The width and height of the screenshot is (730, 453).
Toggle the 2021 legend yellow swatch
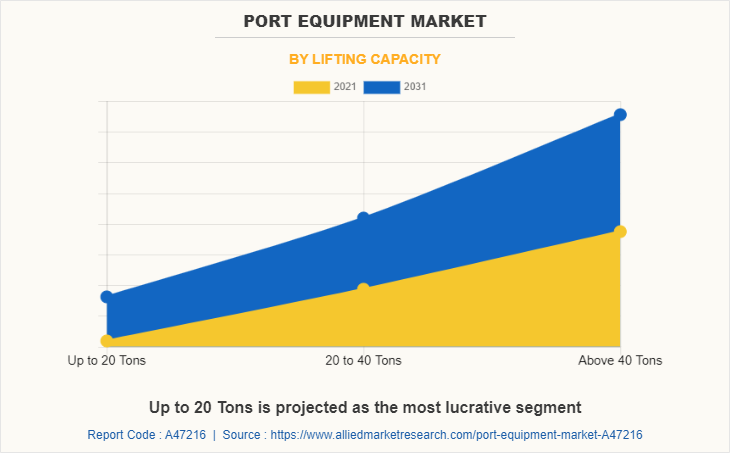point(311,87)
